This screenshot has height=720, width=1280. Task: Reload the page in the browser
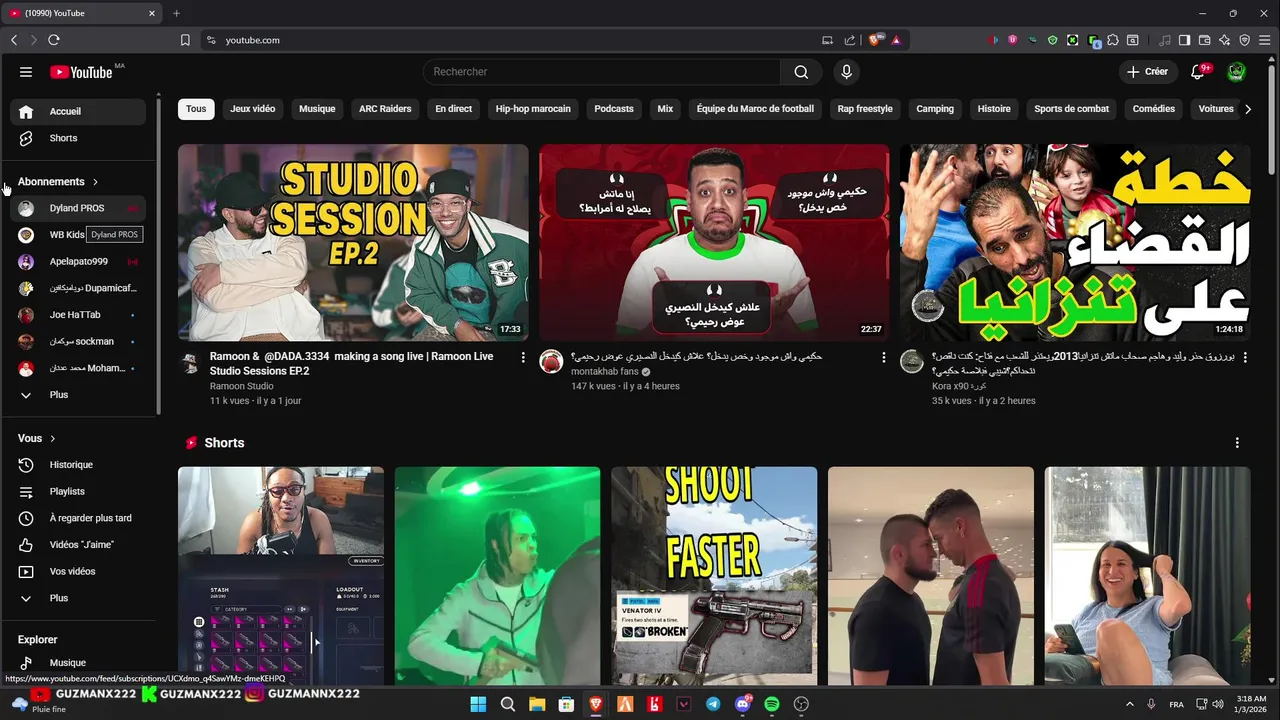54,40
